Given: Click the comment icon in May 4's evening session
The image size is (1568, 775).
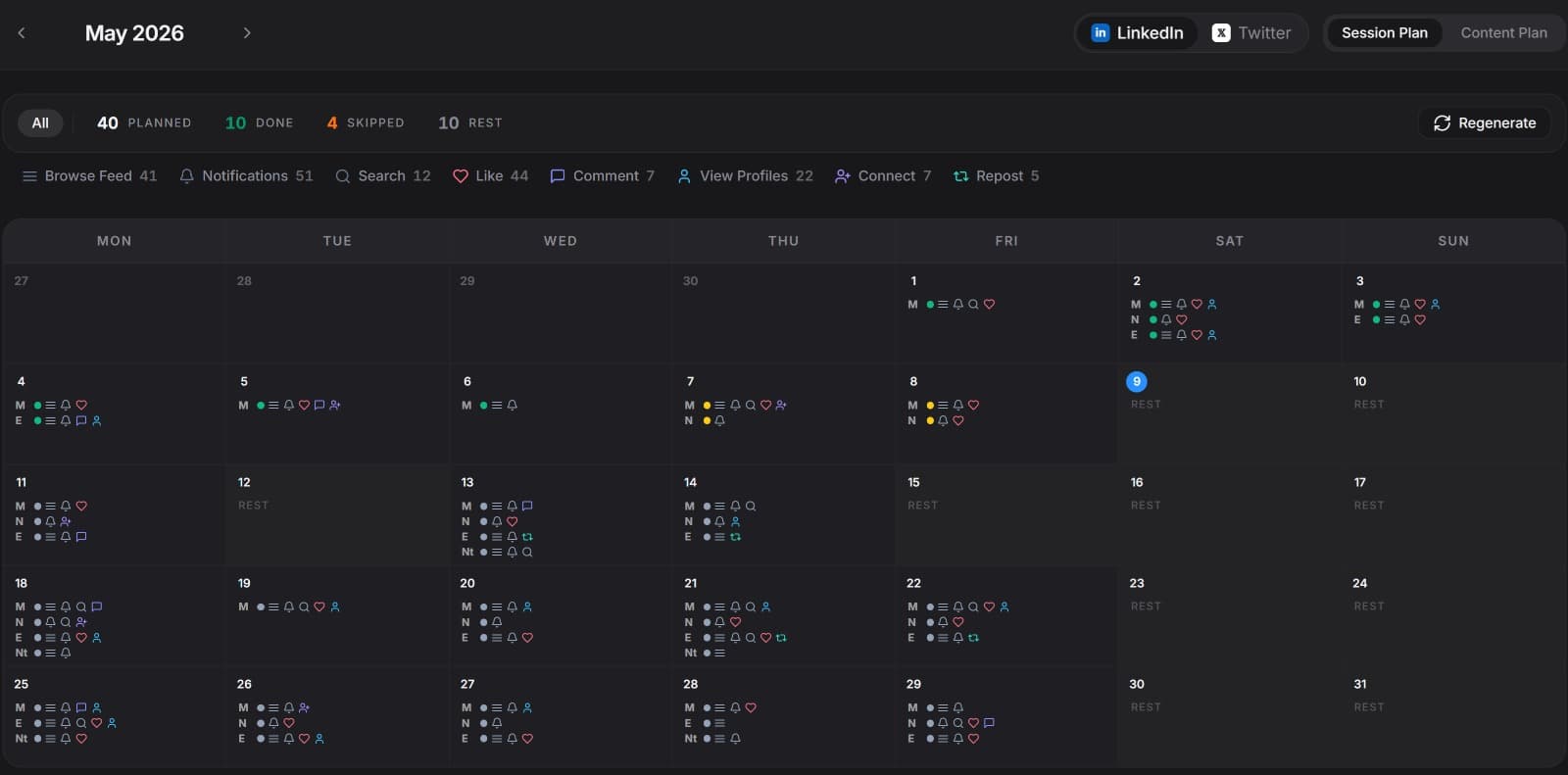Looking at the screenshot, I should [x=81, y=421].
